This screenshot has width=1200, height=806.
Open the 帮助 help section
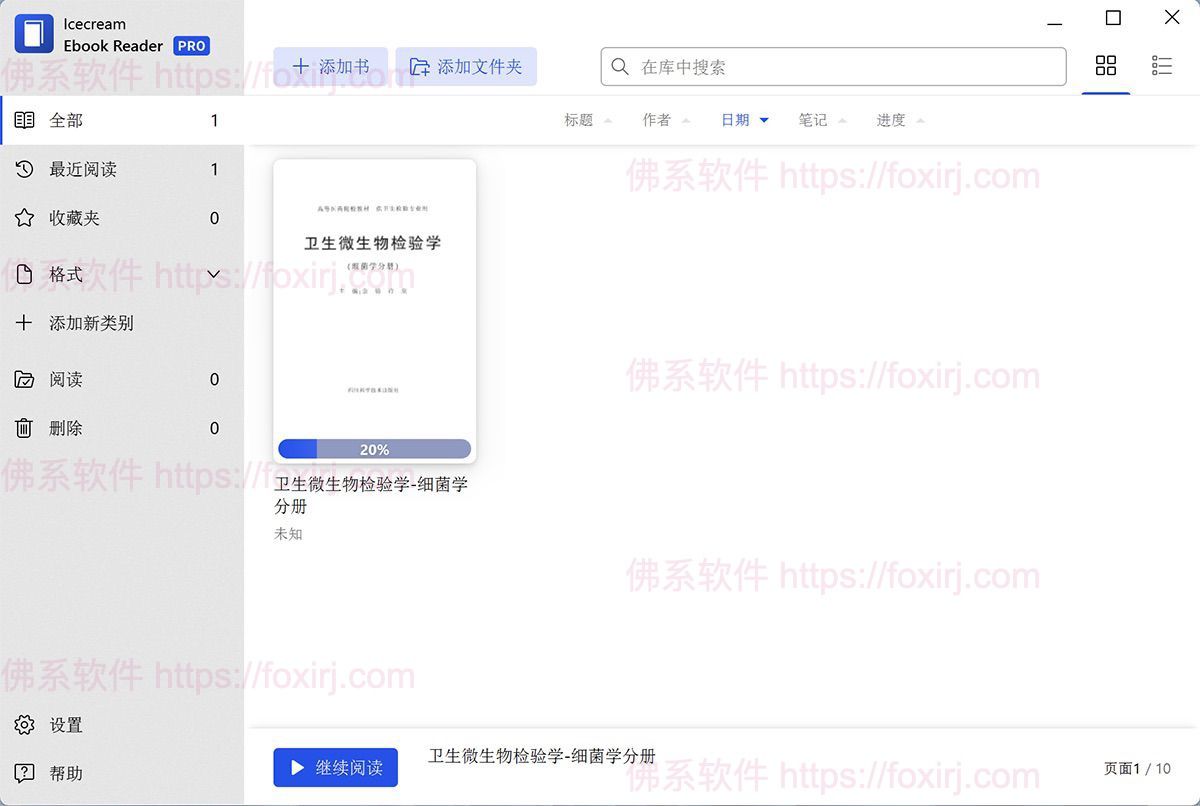pyautogui.click(x=66, y=773)
